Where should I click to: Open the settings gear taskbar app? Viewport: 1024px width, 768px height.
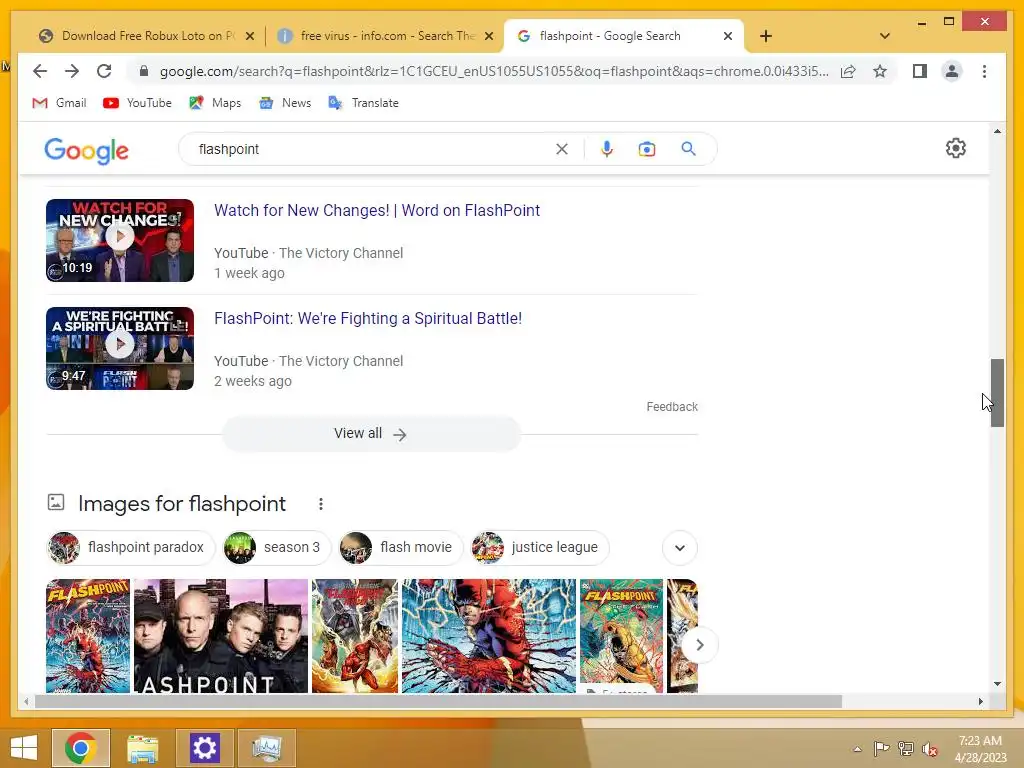pos(204,748)
